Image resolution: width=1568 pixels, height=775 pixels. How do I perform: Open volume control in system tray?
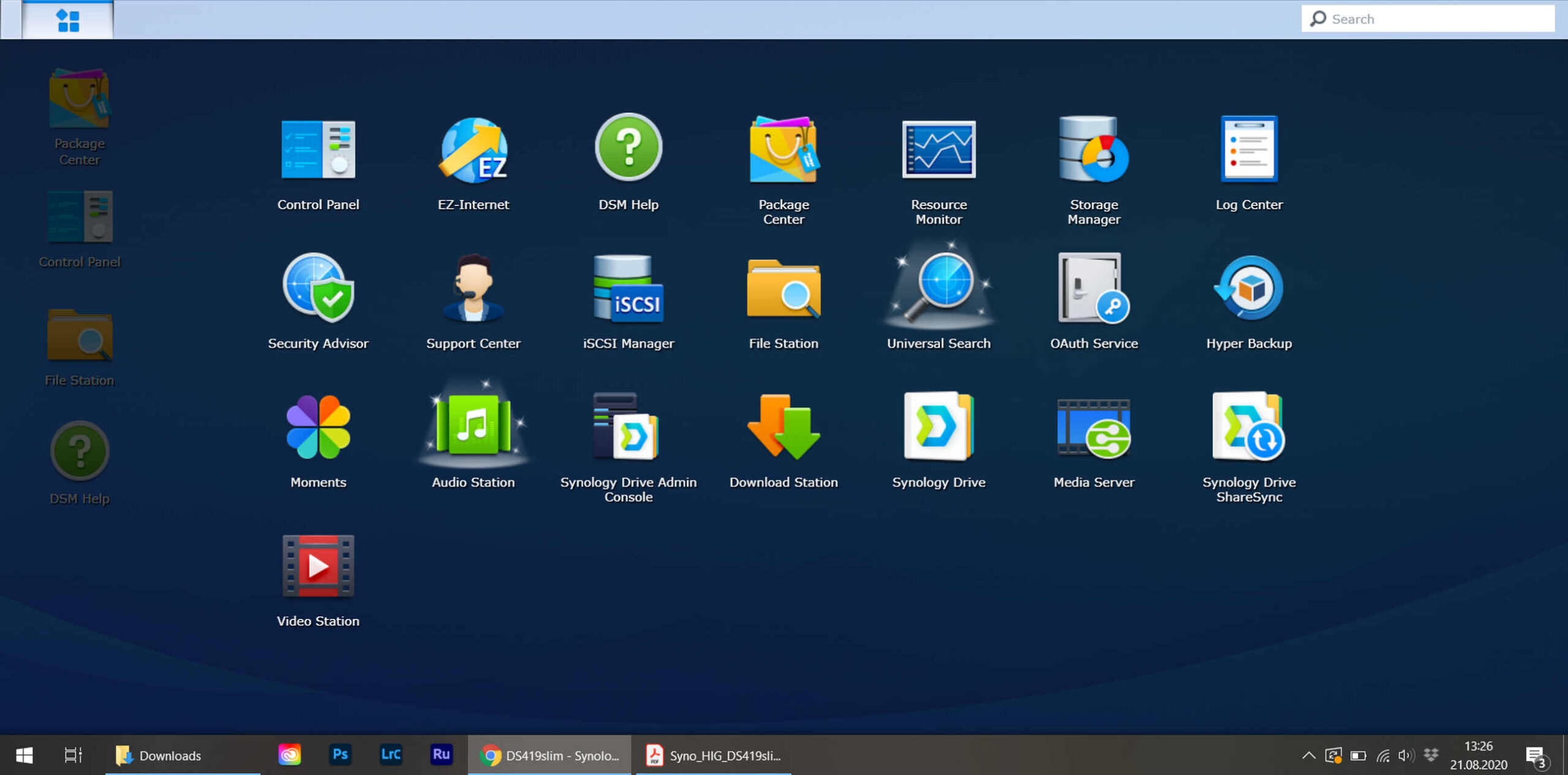(x=1406, y=755)
